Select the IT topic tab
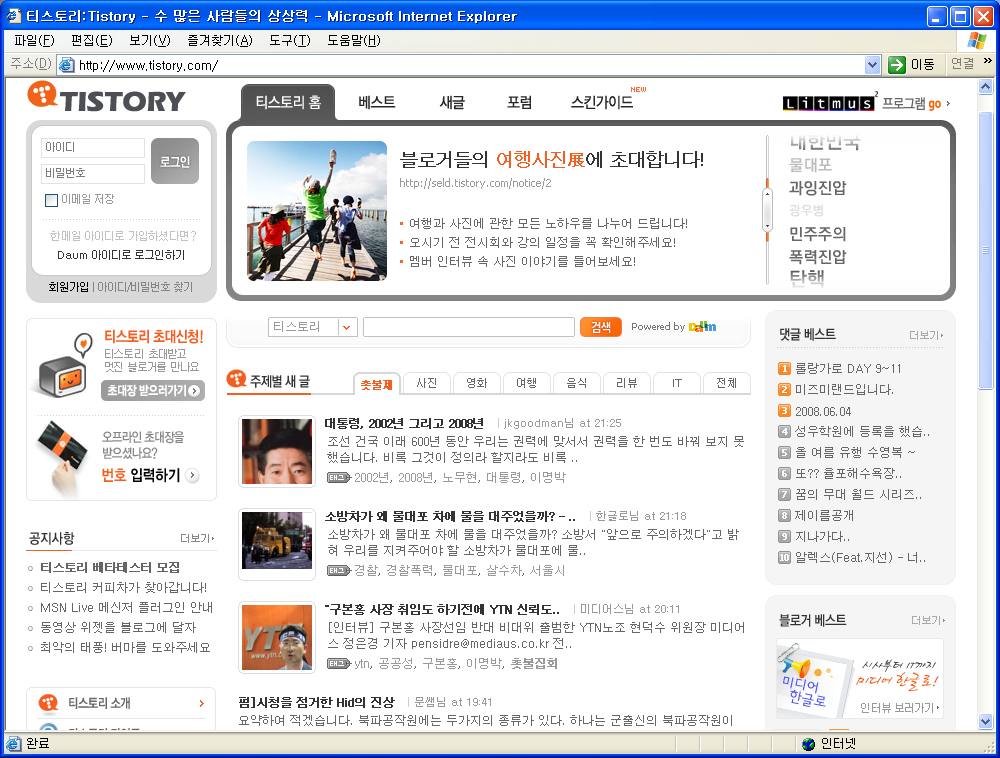Screen dimensions: 1000x758 (x=677, y=383)
